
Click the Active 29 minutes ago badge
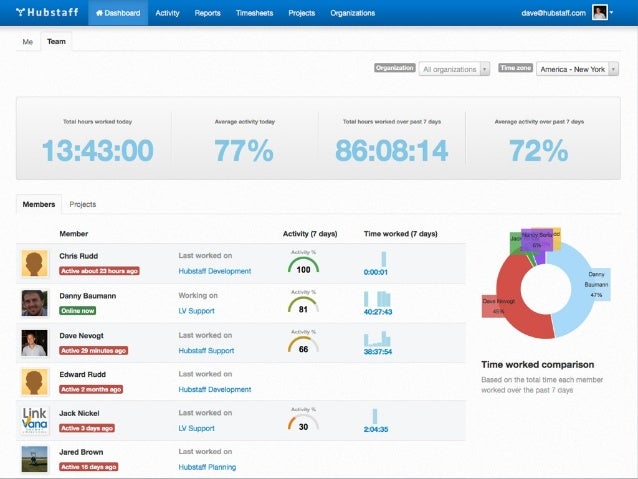[x=94, y=350]
